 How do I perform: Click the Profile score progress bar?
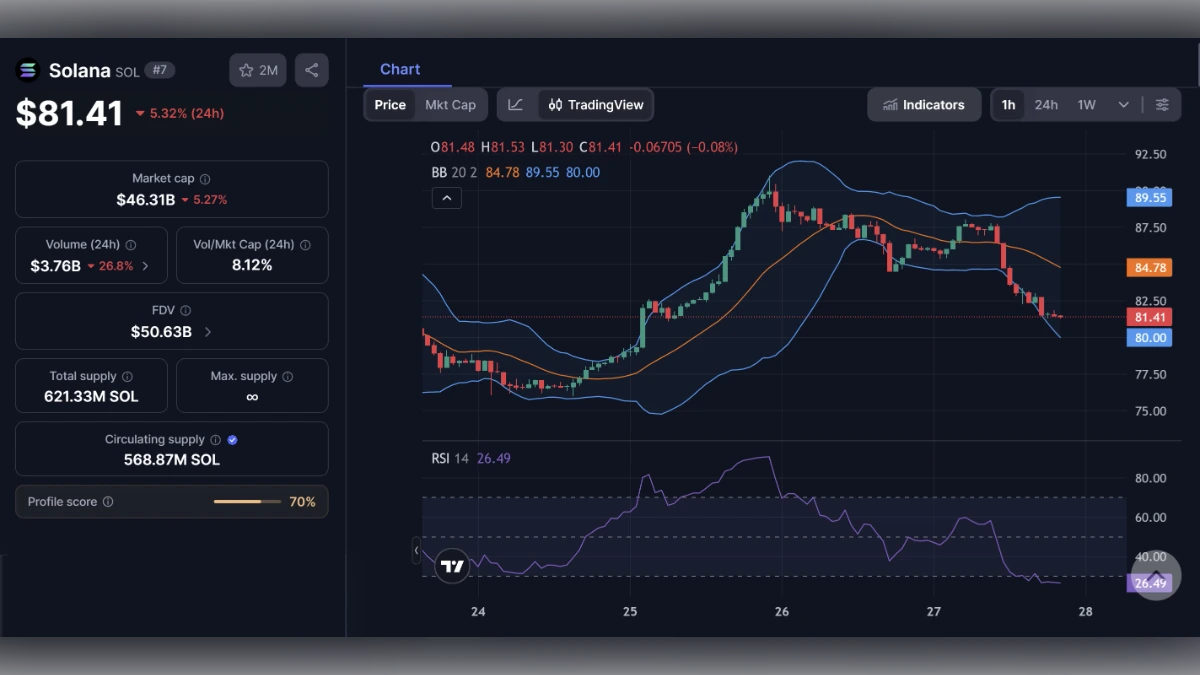point(247,501)
